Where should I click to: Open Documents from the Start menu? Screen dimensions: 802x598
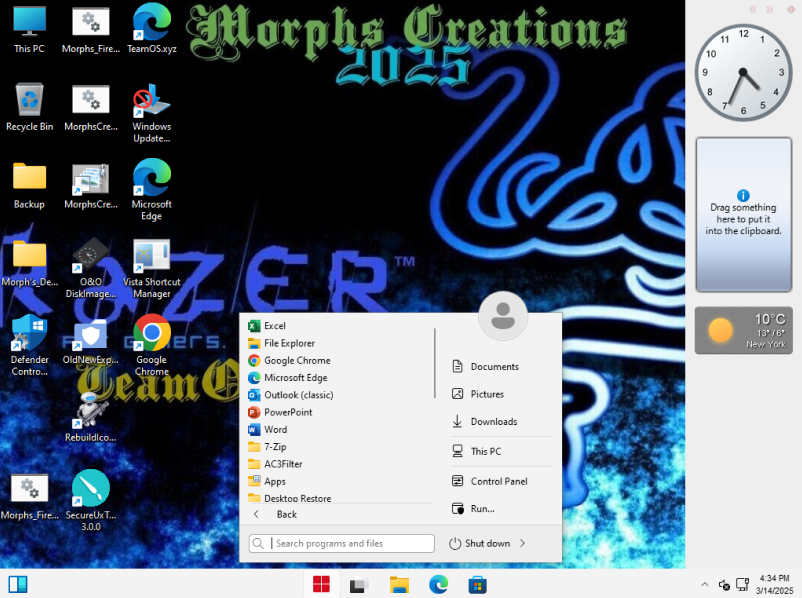[x=501, y=366]
